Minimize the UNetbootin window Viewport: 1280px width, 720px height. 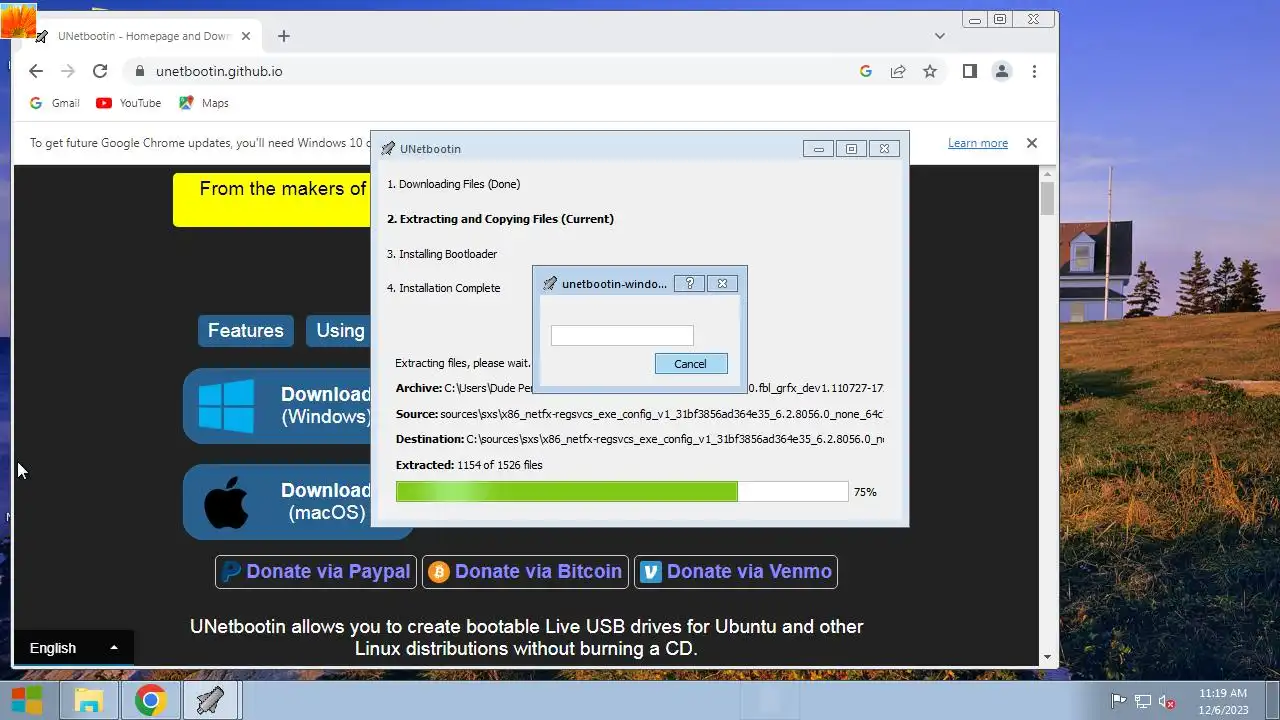pyautogui.click(x=818, y=149)
